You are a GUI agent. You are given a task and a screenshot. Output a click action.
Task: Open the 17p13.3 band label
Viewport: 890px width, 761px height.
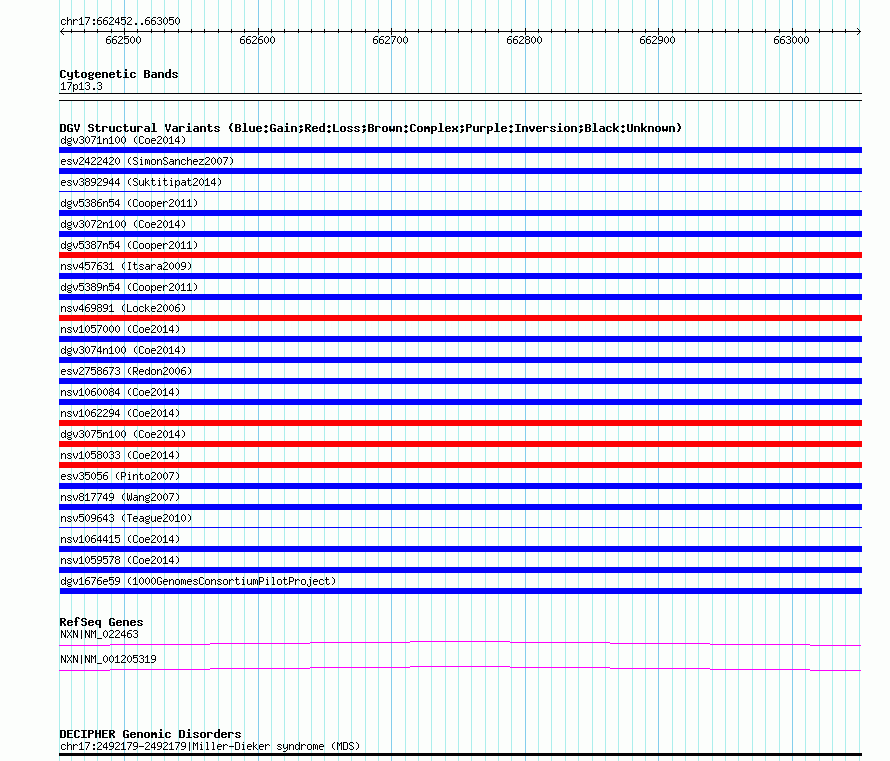tap(81, 86)
